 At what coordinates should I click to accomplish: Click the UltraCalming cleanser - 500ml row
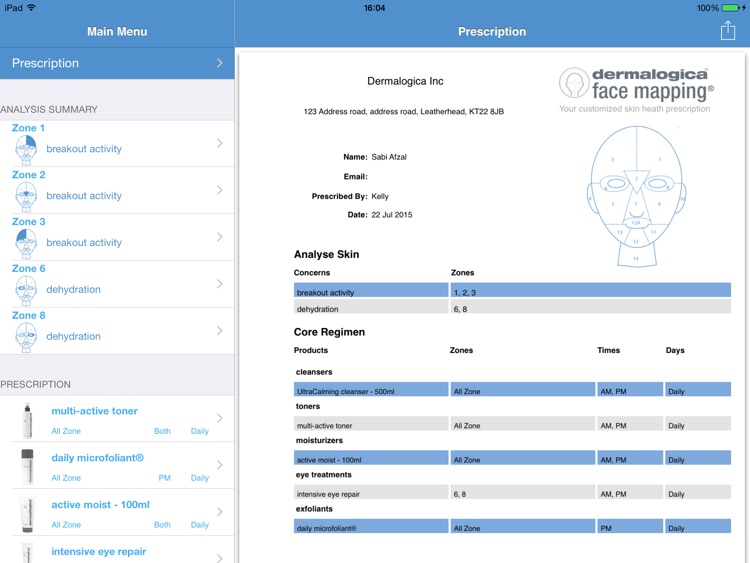point(512,389)
